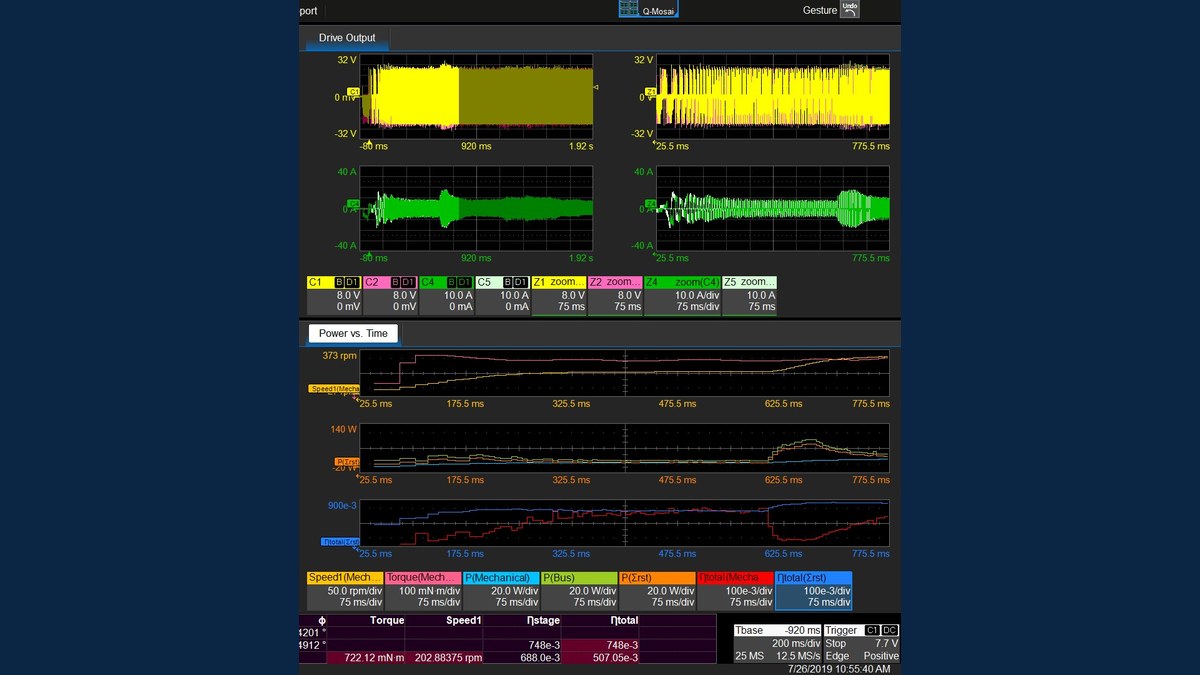The height and width of the screenshot is (675, 1200).
Task: Open the Speed1(Mech...) waveform descriptor
Action: pos(345,590)
